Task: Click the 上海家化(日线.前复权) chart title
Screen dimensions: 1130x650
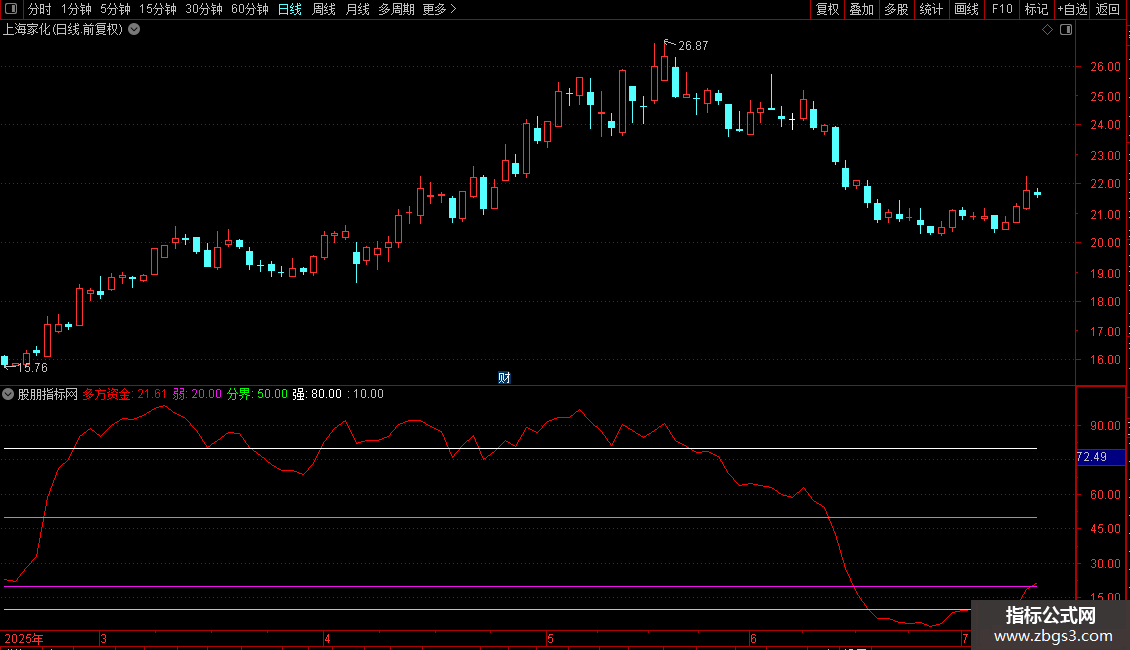Action: pyautogui.click(x=63, y=30)
